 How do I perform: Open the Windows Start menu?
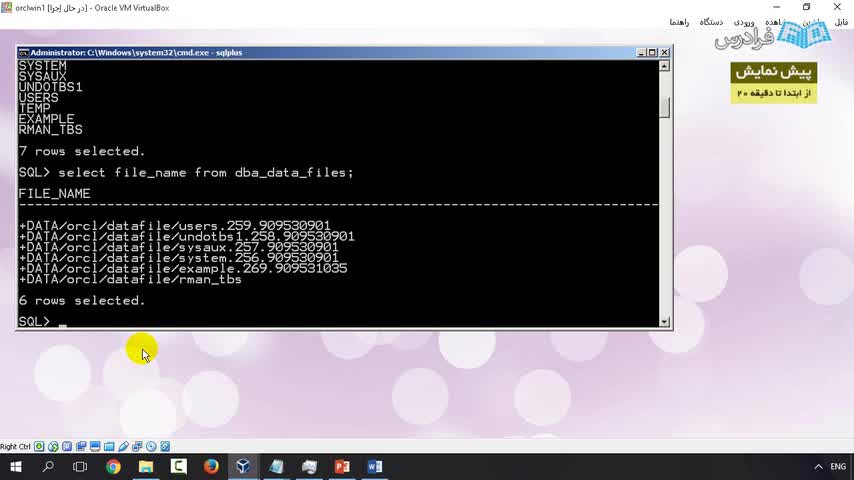point(16,467)
